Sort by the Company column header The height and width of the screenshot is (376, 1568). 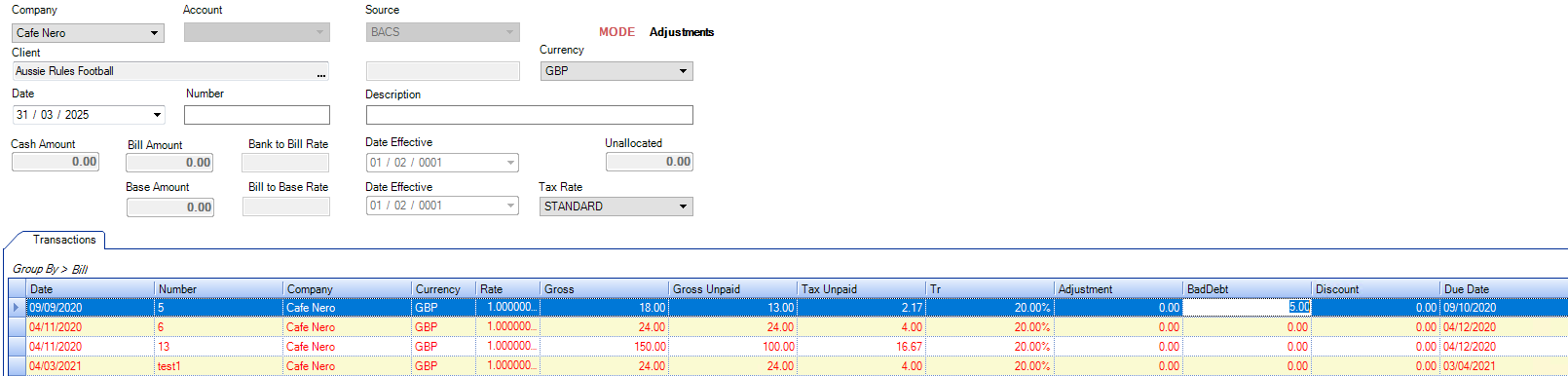click(348, 289)
